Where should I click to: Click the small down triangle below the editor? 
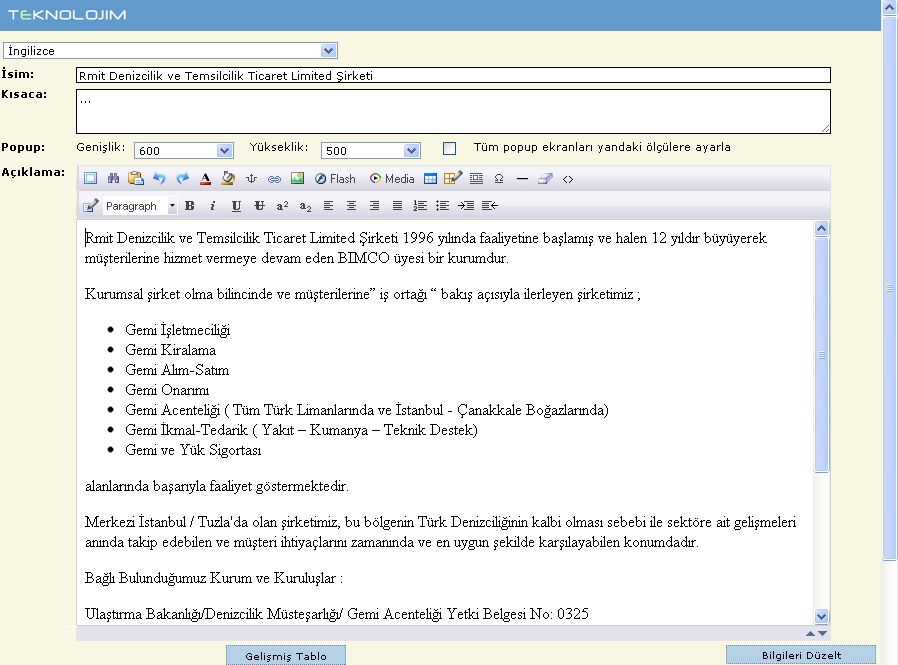point(822,633)
